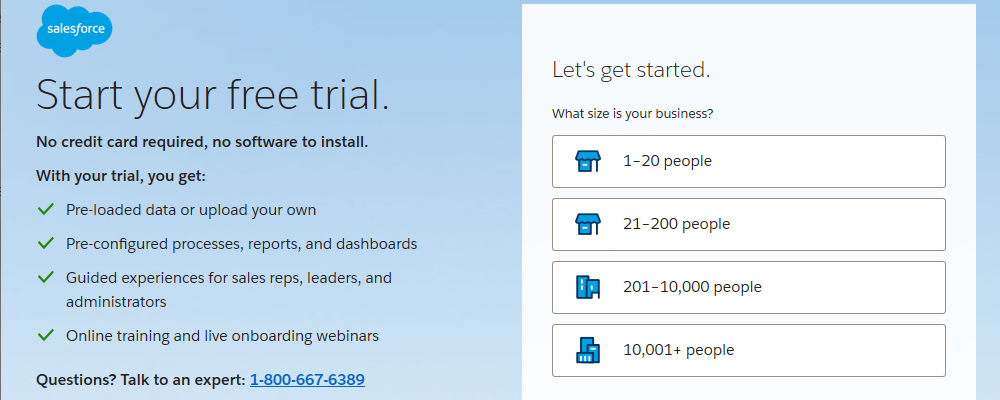Click the "Questions? Talk to an expert" text
The image size is (1000, 400).
pos(140,380)
